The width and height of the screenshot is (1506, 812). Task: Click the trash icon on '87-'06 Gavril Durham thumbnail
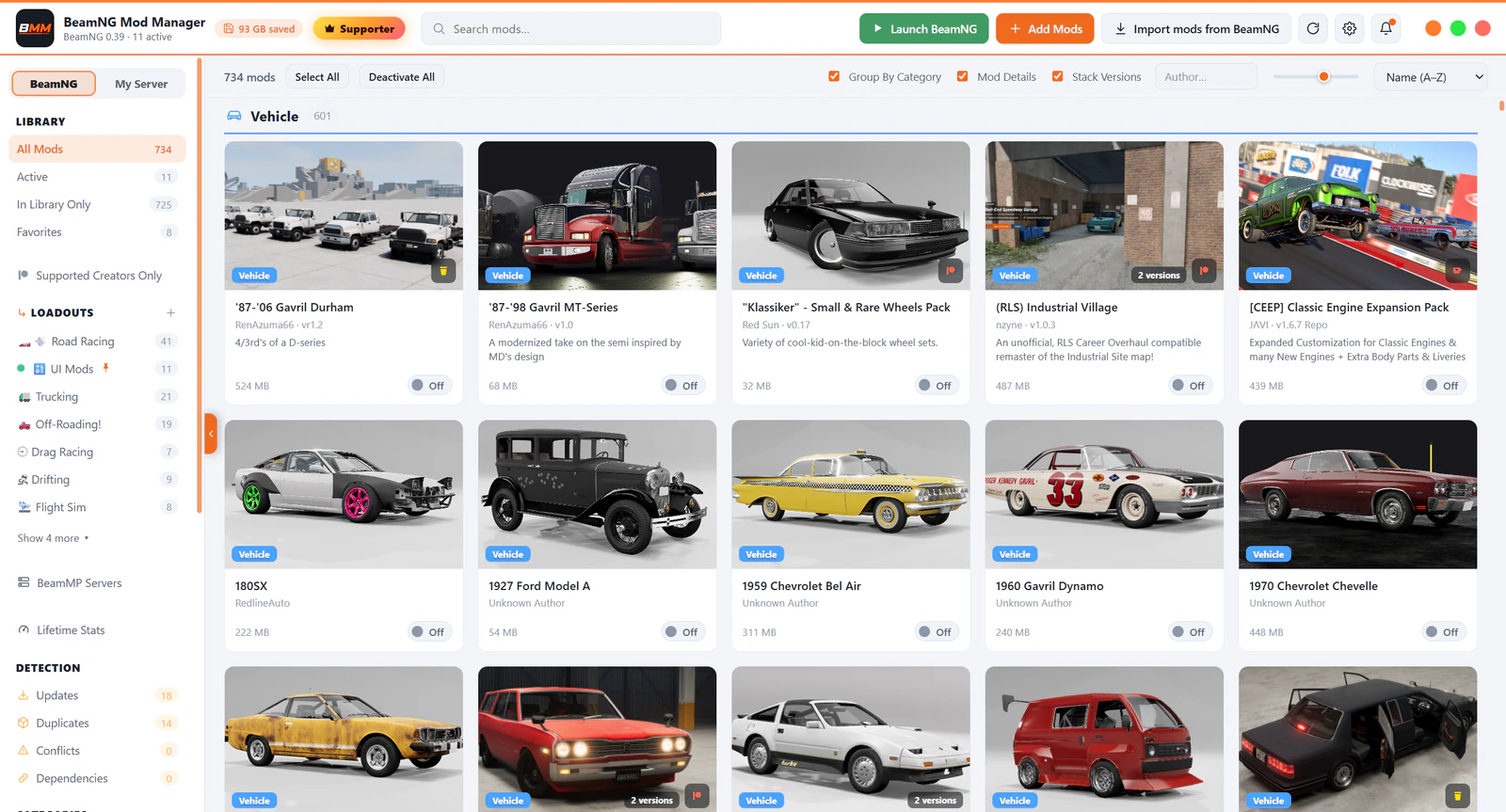tap(443, 271)
